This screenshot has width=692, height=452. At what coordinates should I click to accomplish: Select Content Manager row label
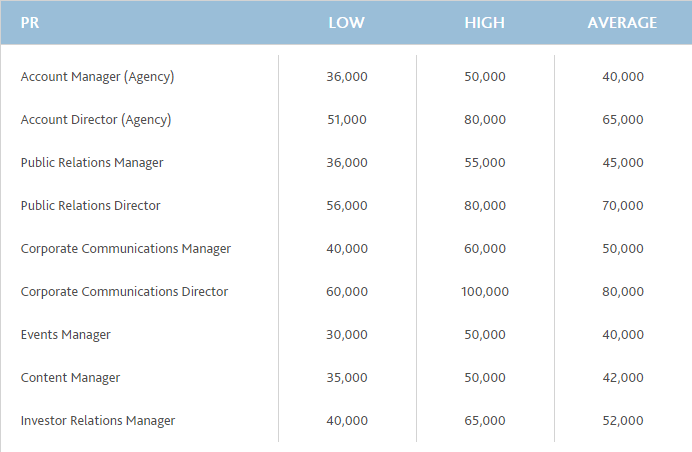pos(71,378)
